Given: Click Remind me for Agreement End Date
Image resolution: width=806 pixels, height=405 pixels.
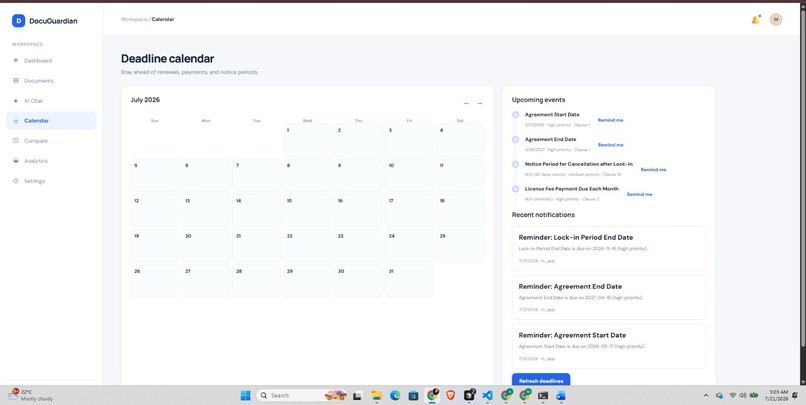Looking at the screenshot, I should pos(610,145).
